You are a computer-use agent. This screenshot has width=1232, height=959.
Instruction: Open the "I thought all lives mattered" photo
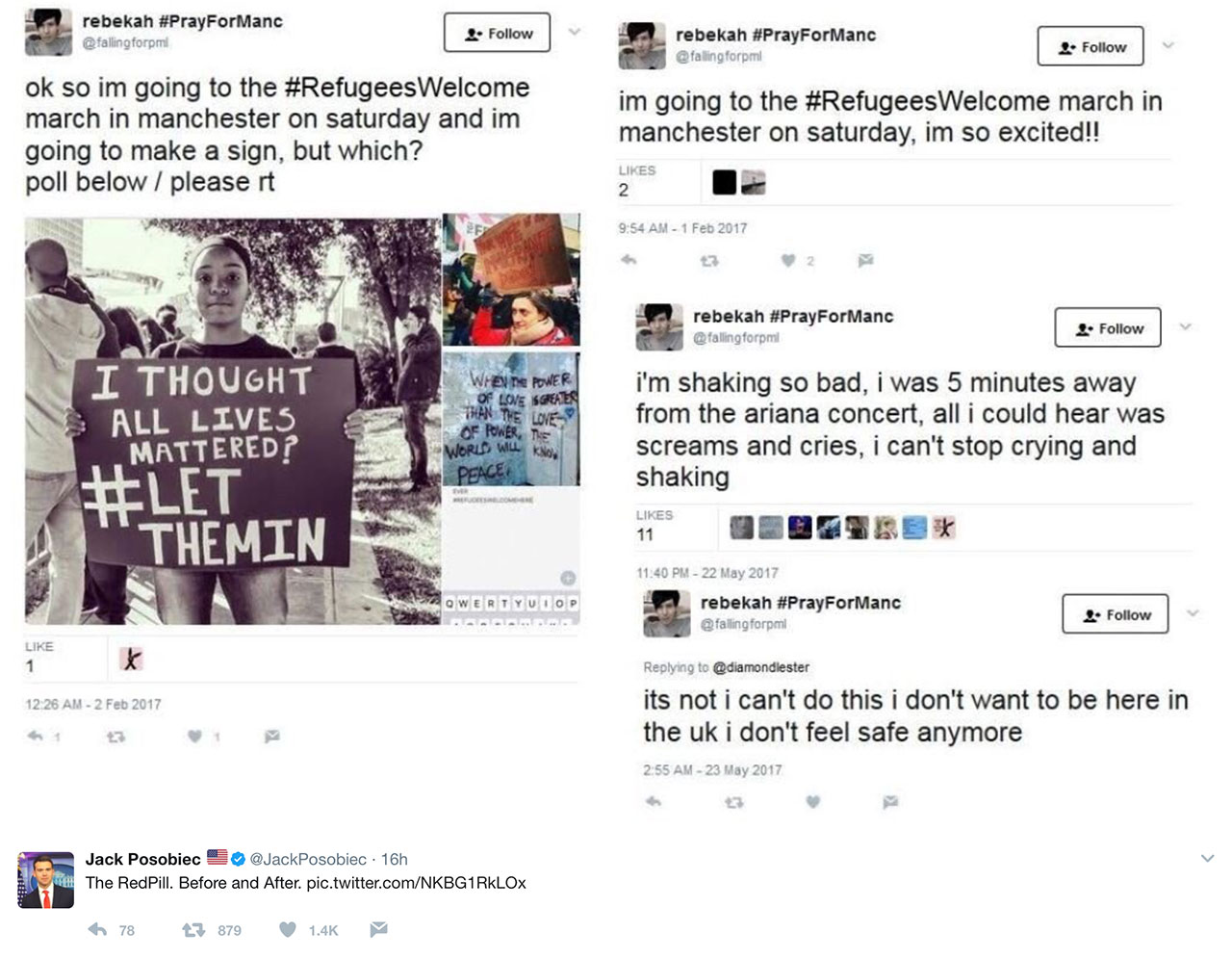click(232, 420)
